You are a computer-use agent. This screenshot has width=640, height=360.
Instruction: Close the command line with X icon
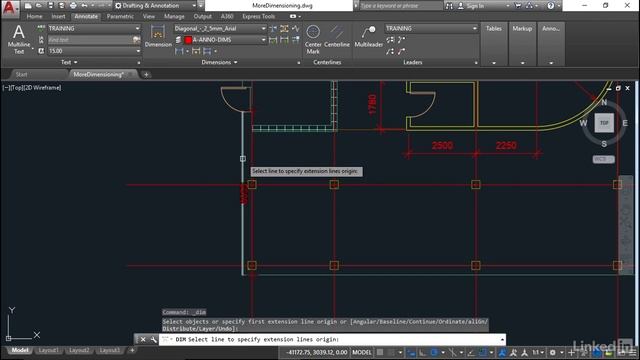pyautogui.click(x=143, y=339)
